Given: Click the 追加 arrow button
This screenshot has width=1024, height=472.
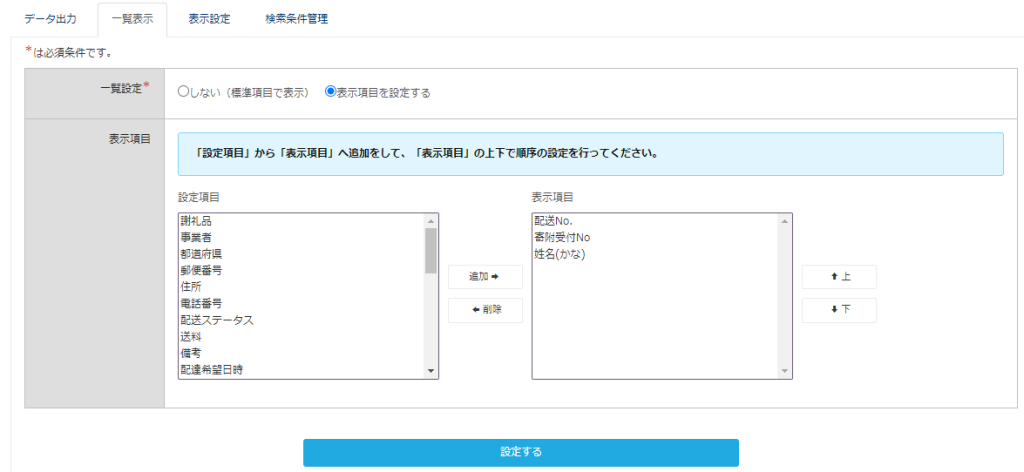Looking at the screenshot, I should coord(484,277).
